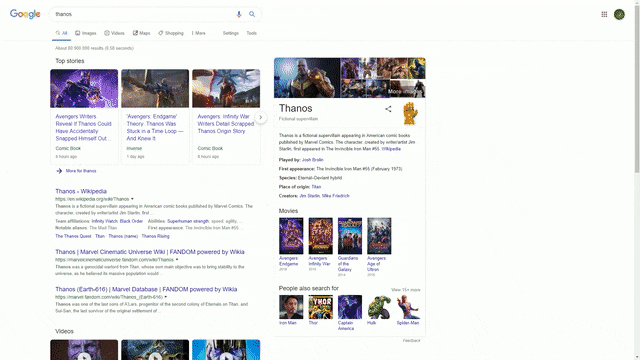Open search Settings
640x360 pixels.
point(231,33)
